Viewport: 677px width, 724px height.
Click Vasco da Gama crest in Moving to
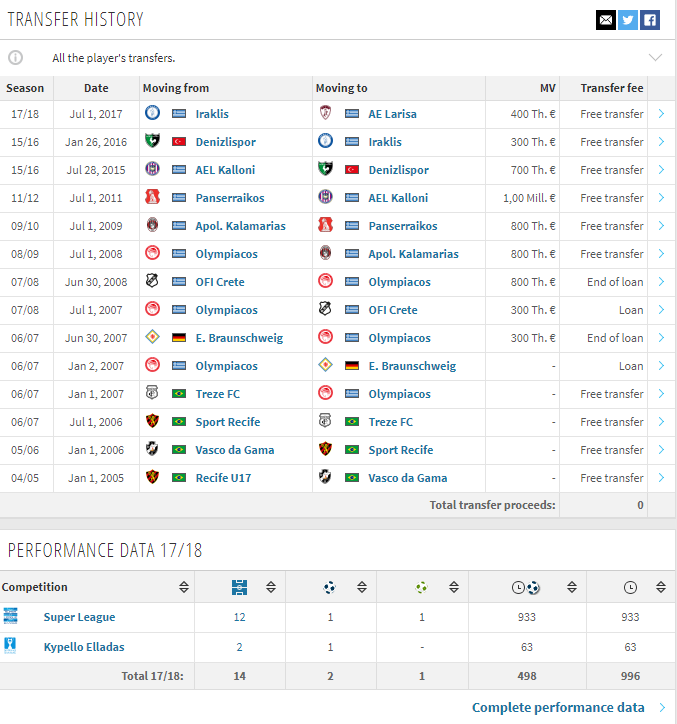click(x=325, y=477)
